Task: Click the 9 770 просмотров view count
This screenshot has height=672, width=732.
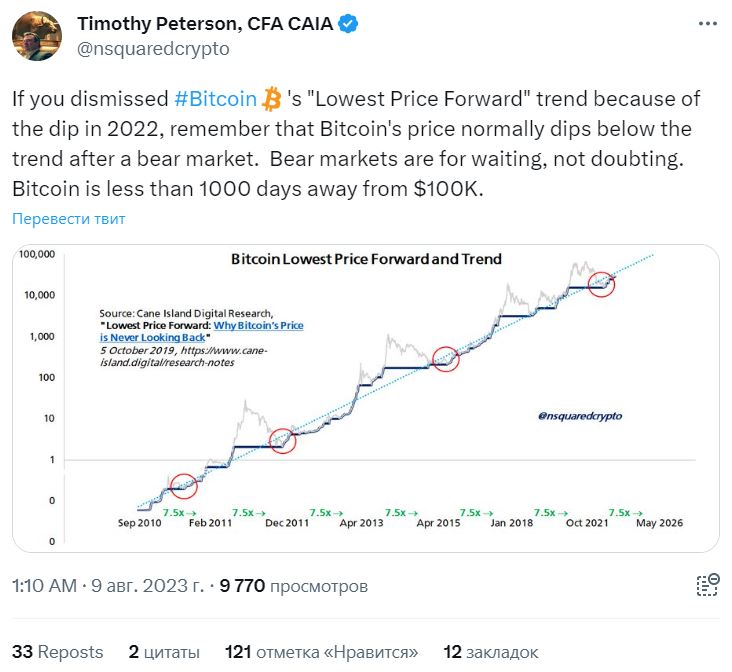Action: (294, 586)
